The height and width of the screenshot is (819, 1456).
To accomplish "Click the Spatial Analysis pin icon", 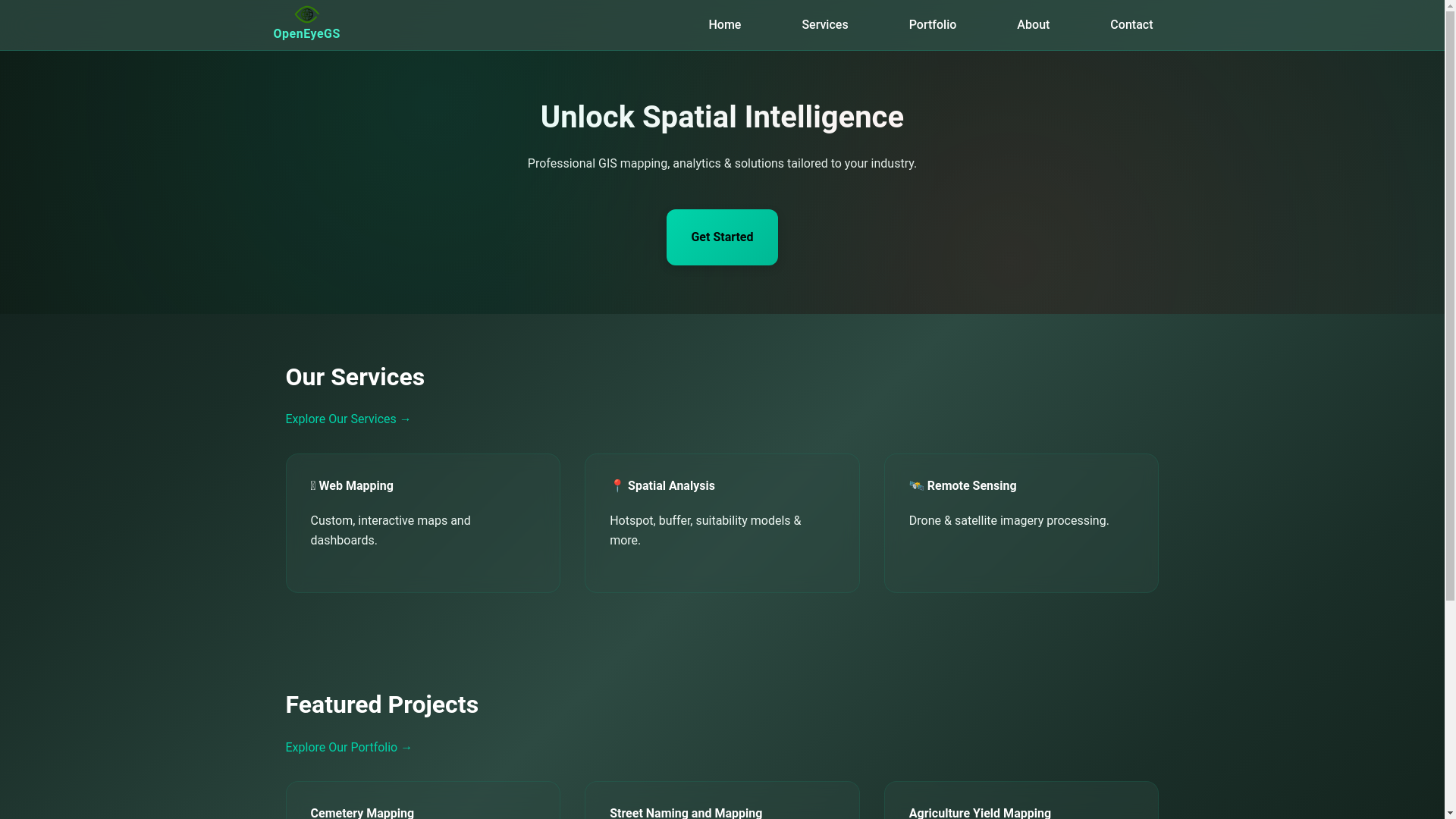I will pos(617,486).
